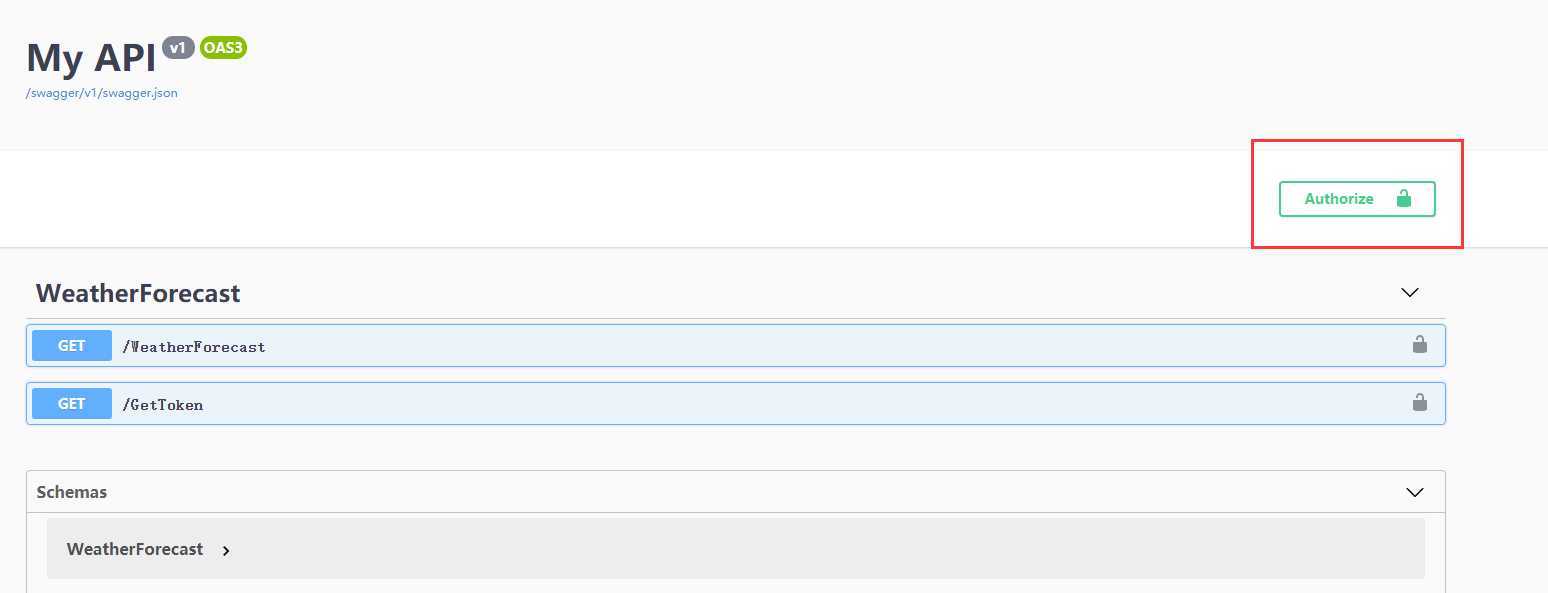Viewport: 1548px width, 593px height.
Task: Click the lock icon on /WeatherForecast endpoint
Action: coord(1419,345)
